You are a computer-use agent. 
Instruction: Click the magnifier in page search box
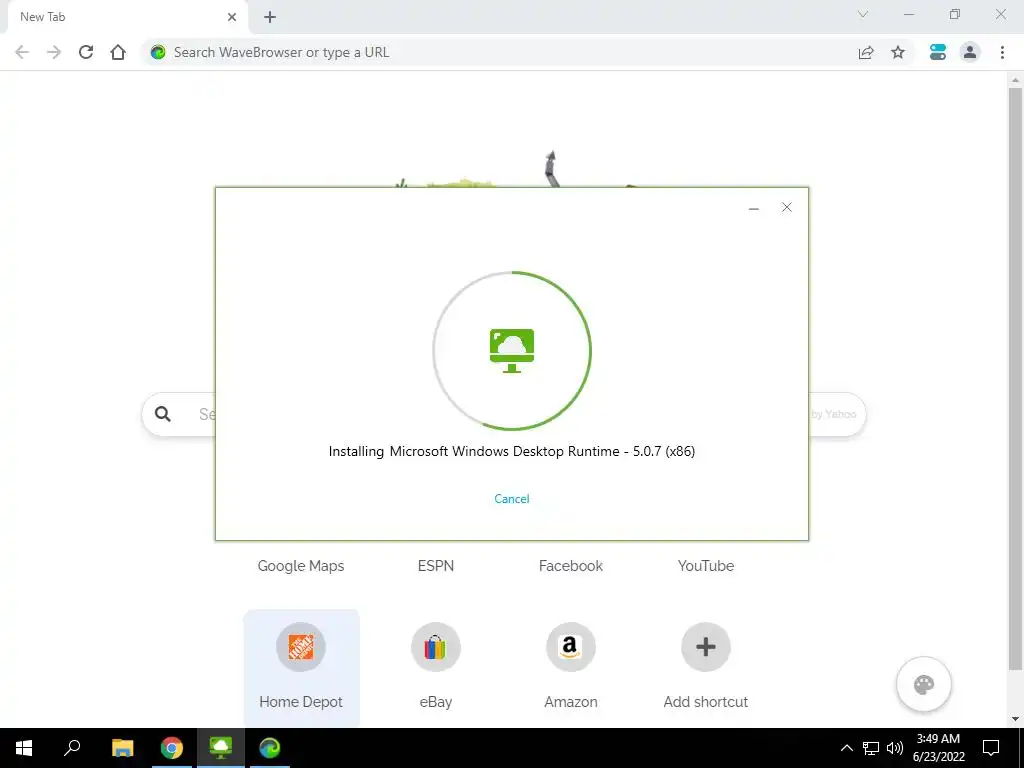point(163,413)
